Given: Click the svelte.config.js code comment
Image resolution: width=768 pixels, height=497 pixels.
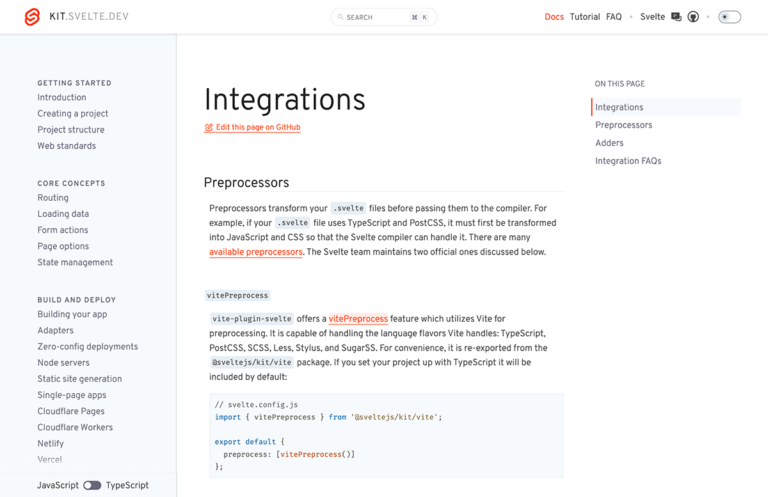Looking at the screenshot, I should (x=256, y=405).
